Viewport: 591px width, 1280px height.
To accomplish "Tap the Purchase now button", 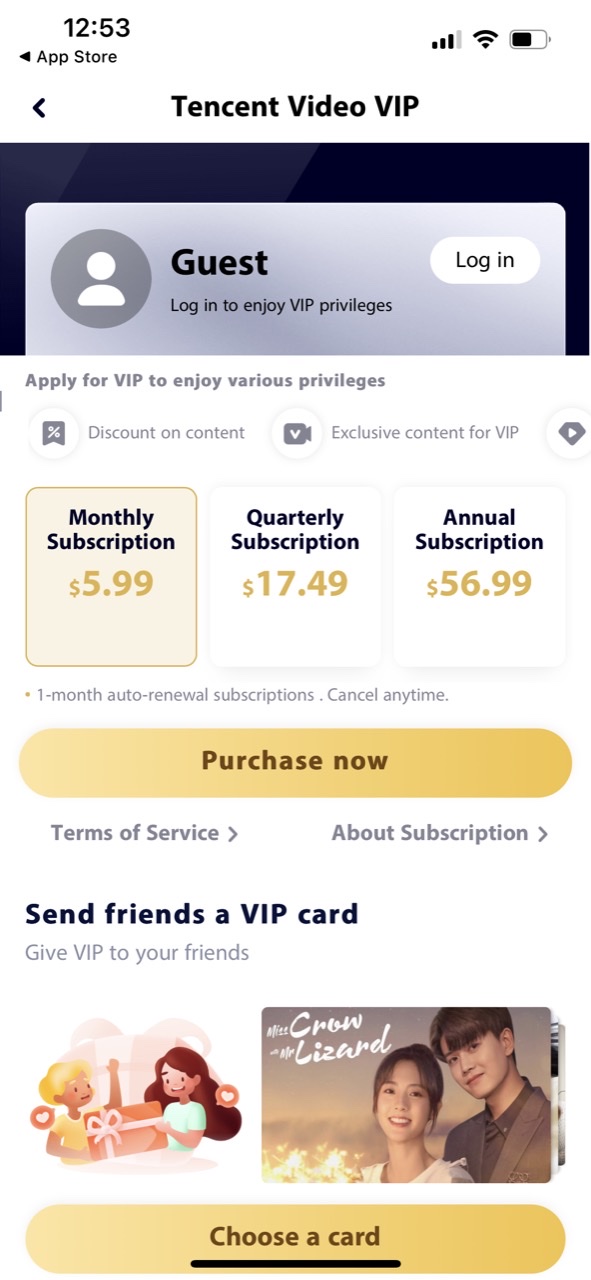I will coord(295,762).
